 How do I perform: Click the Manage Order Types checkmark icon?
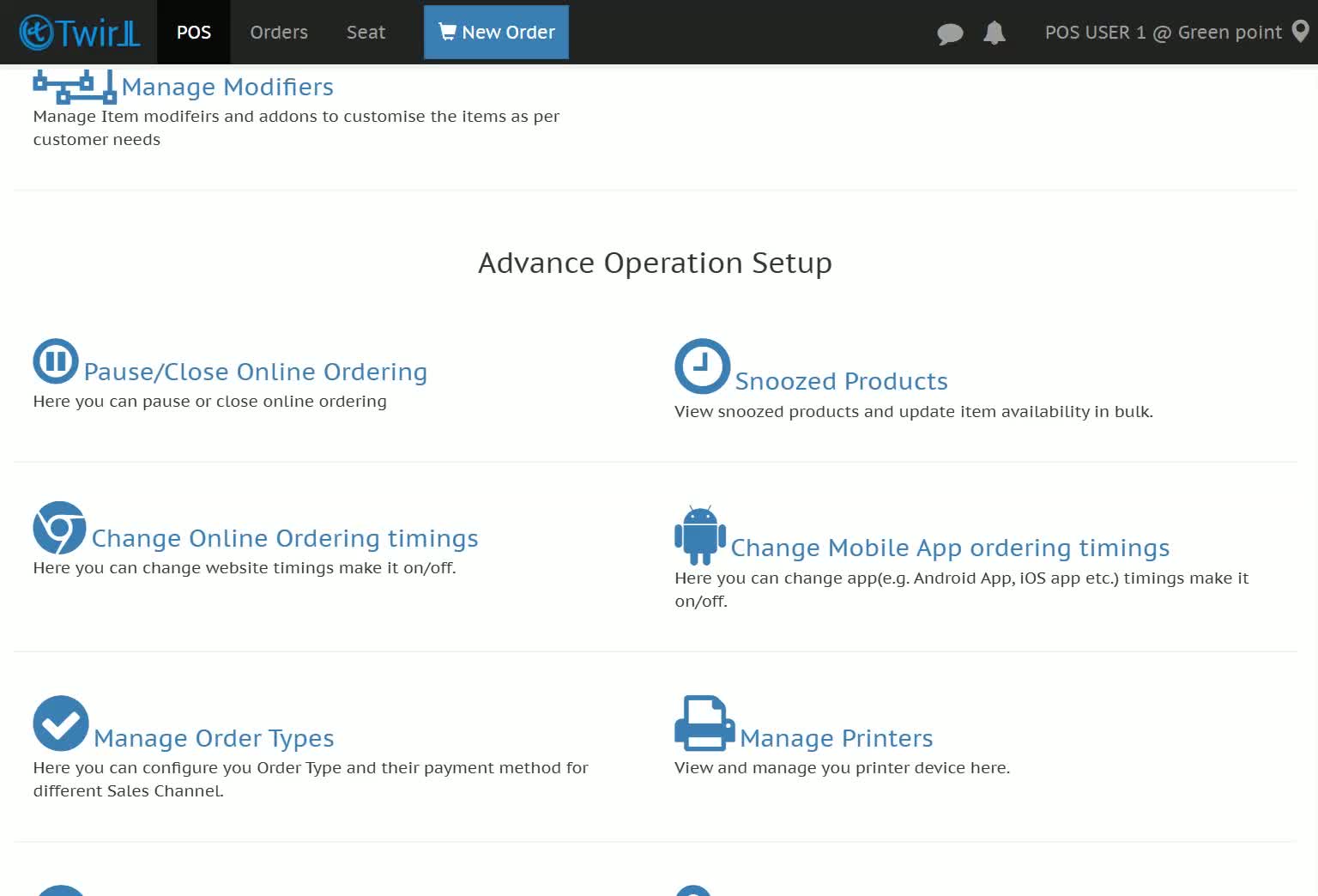click(x=61, y=723)
